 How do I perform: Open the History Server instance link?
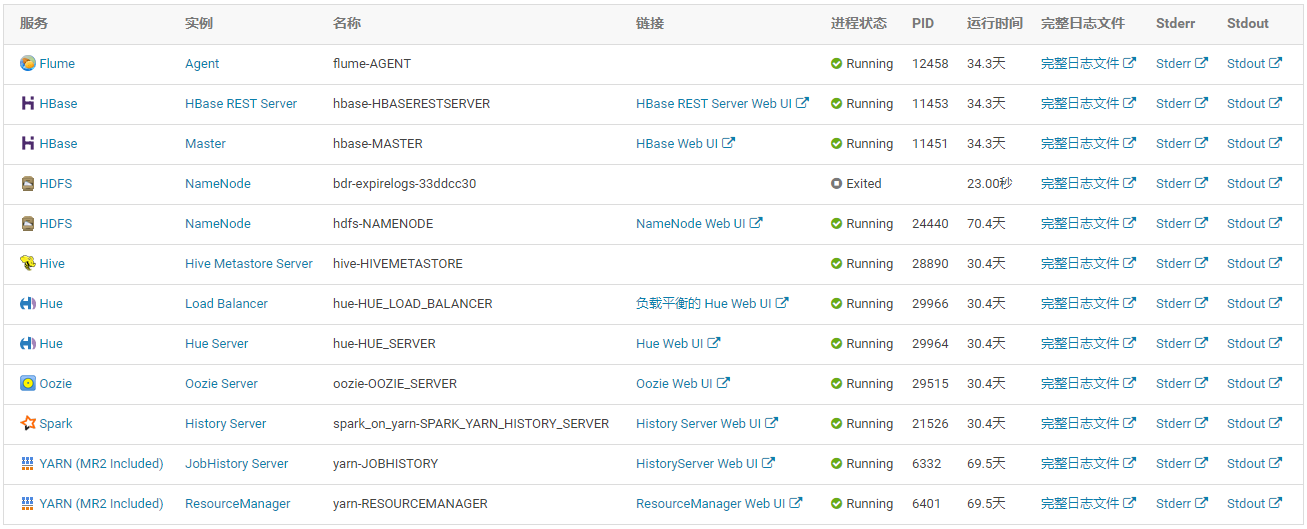225,423
